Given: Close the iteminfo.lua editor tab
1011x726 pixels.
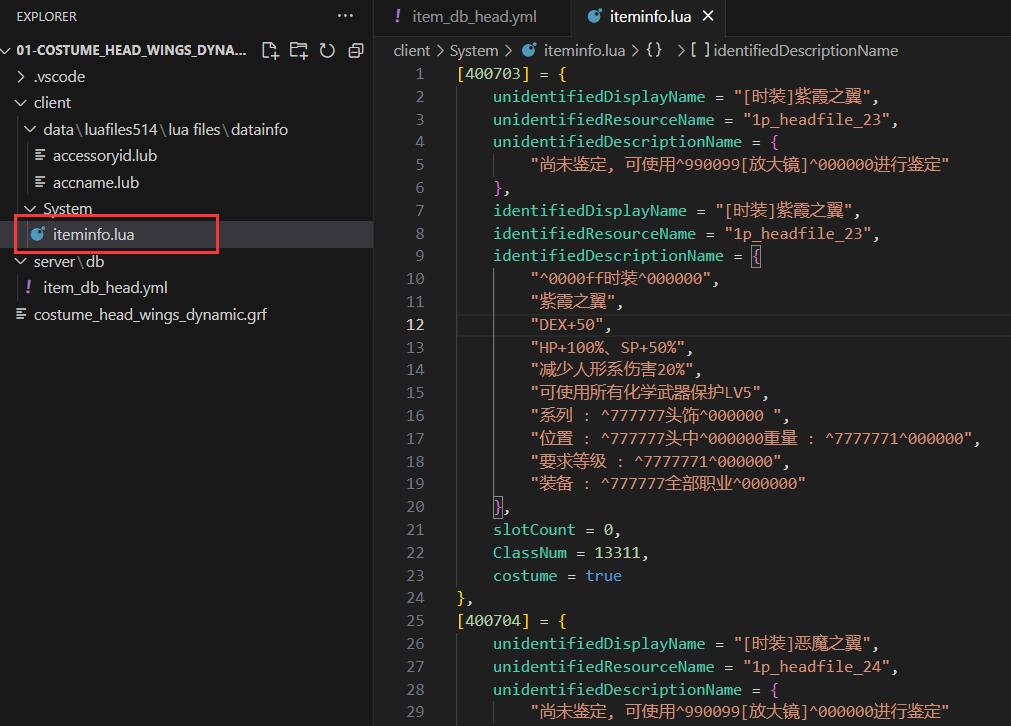Looking at the screenshot, I should pos(709,16).
